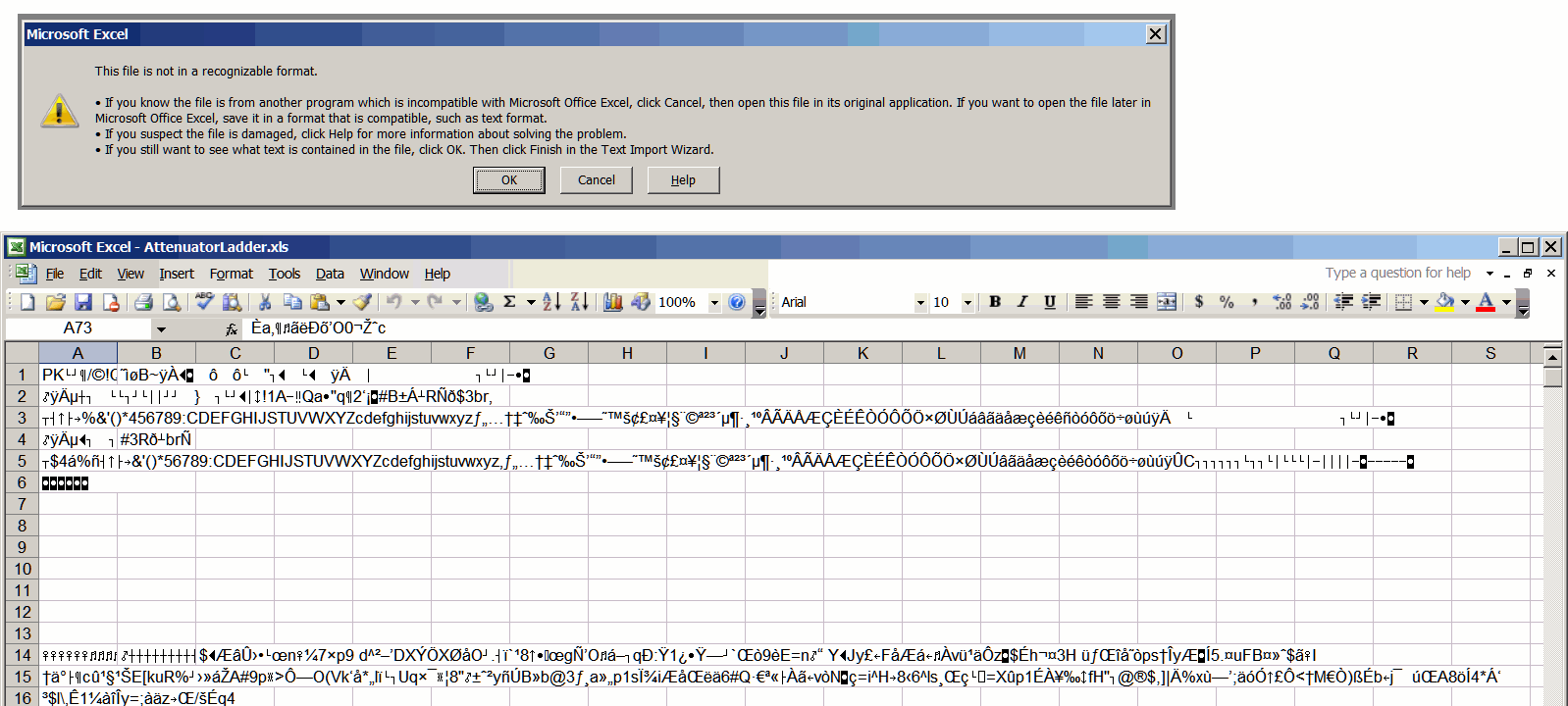Launch the Chart Wizard
1568x706 pixels.
[613, 302]
